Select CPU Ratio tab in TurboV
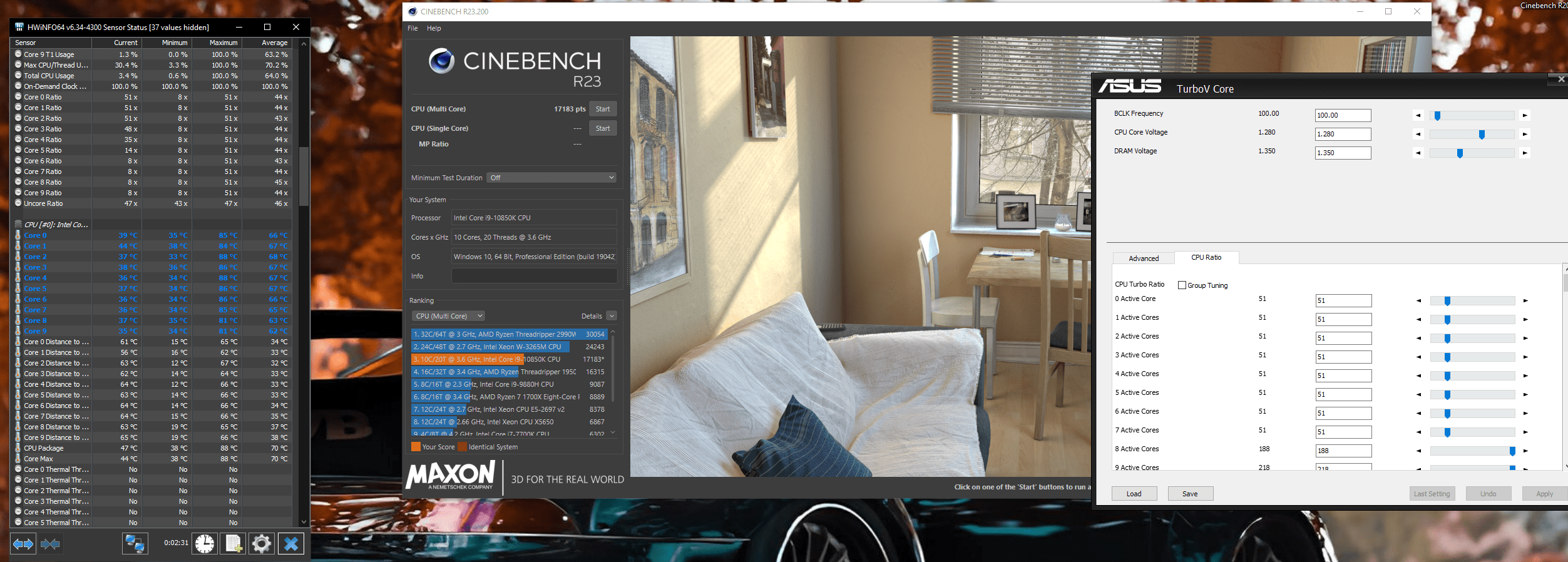Image resolution: width=1568 pixels, height=562 pixels. (1206, 257)
